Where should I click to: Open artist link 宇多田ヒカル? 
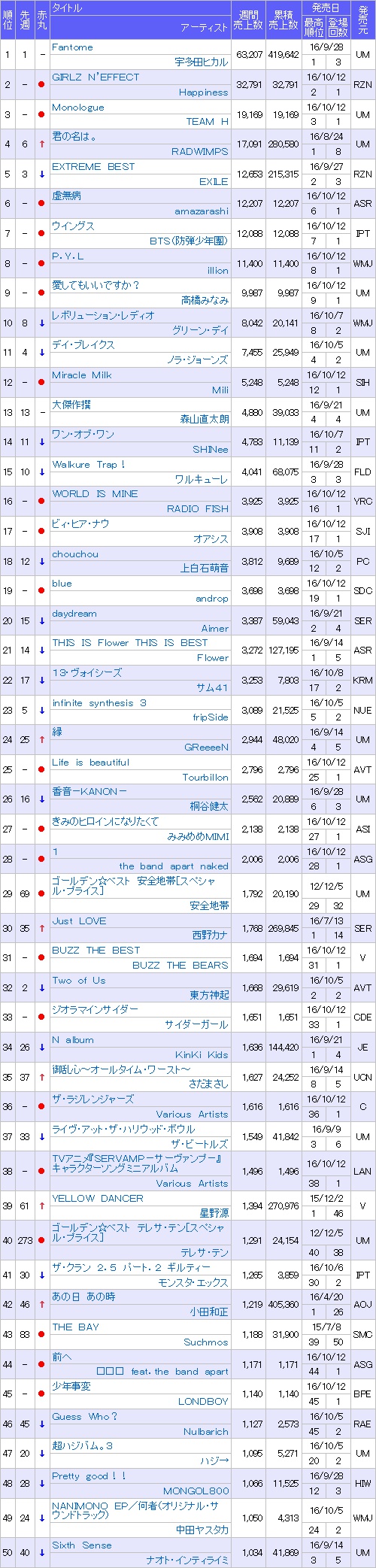pyautogui.click(x=202, y=62)
